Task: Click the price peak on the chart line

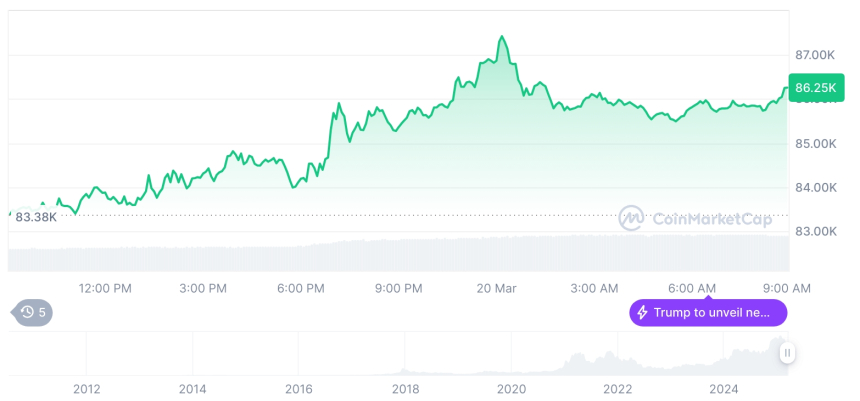Action: tap(502, 37)
